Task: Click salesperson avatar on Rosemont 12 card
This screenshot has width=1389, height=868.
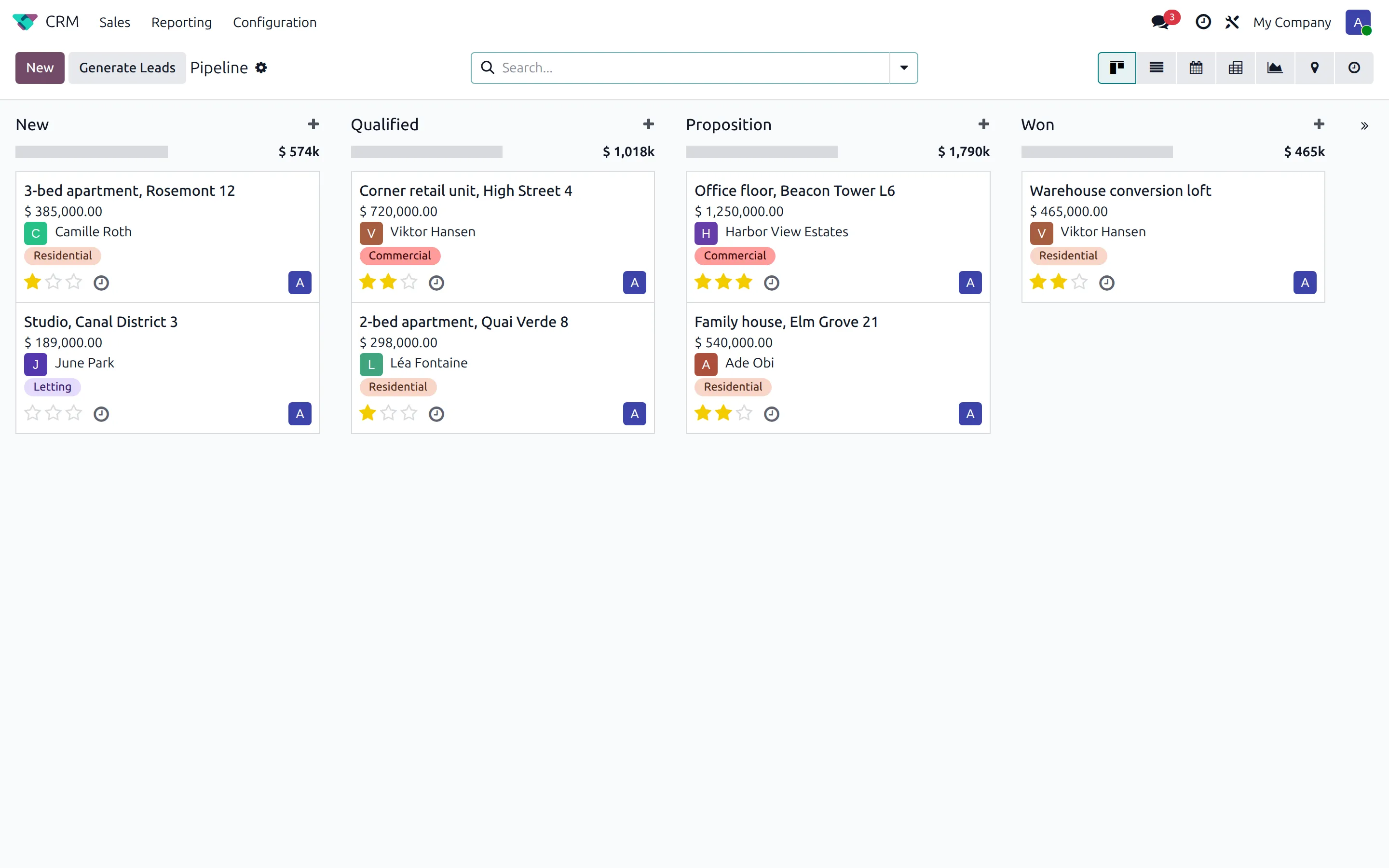Action: (300, 283)
